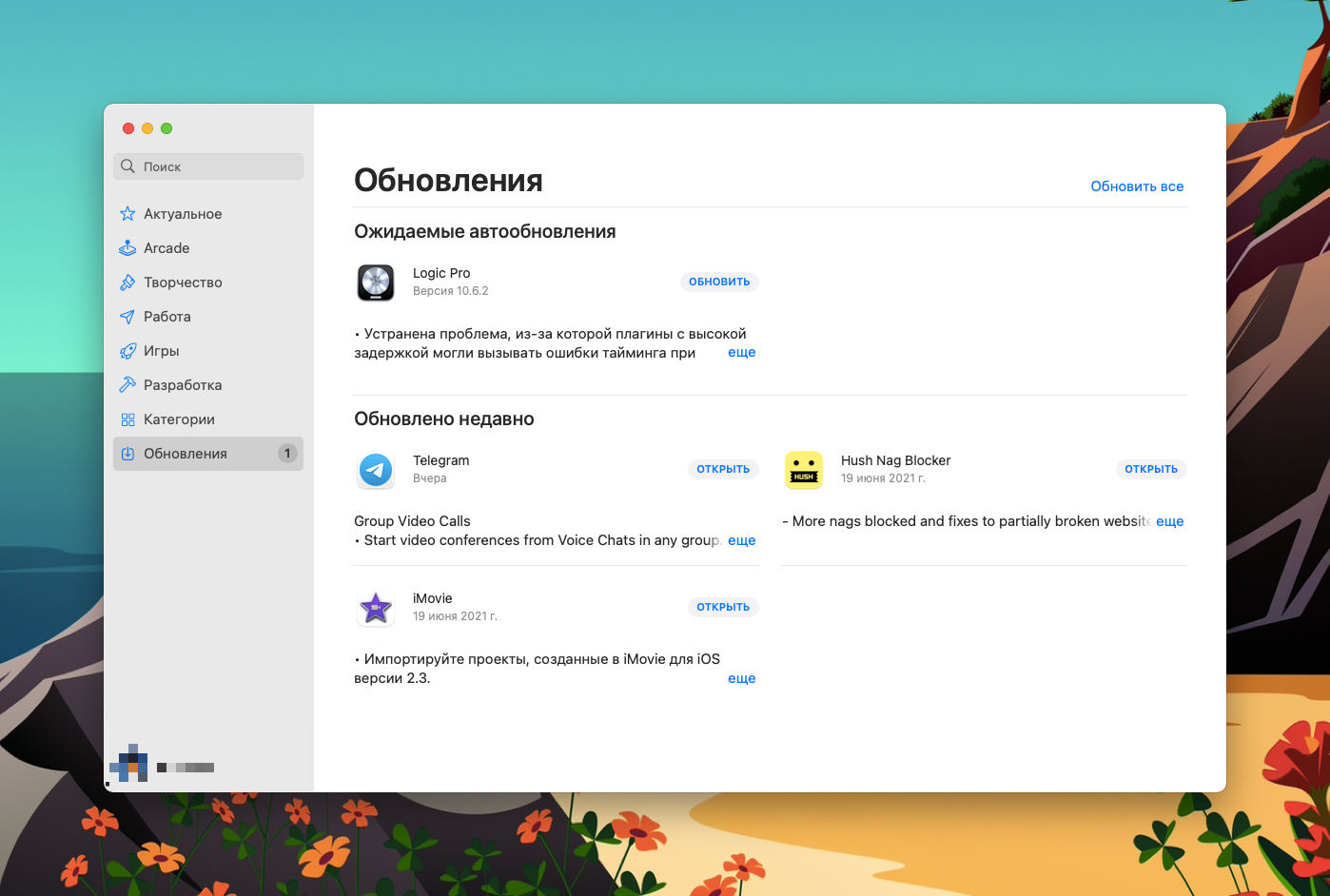Click the paper plane icon beside Работа
Image resolution: width=1330 pixels, height=896 pixels.
127,317
